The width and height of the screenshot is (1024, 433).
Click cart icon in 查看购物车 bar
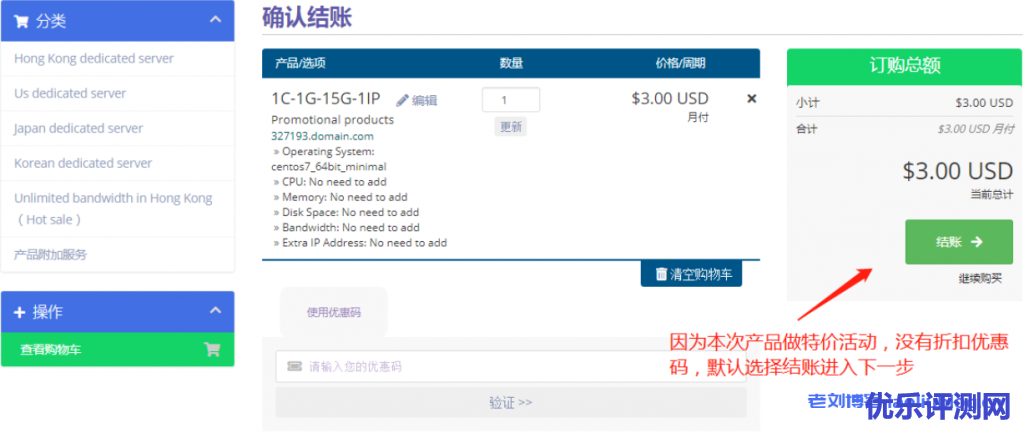click(x=211, y=350)
